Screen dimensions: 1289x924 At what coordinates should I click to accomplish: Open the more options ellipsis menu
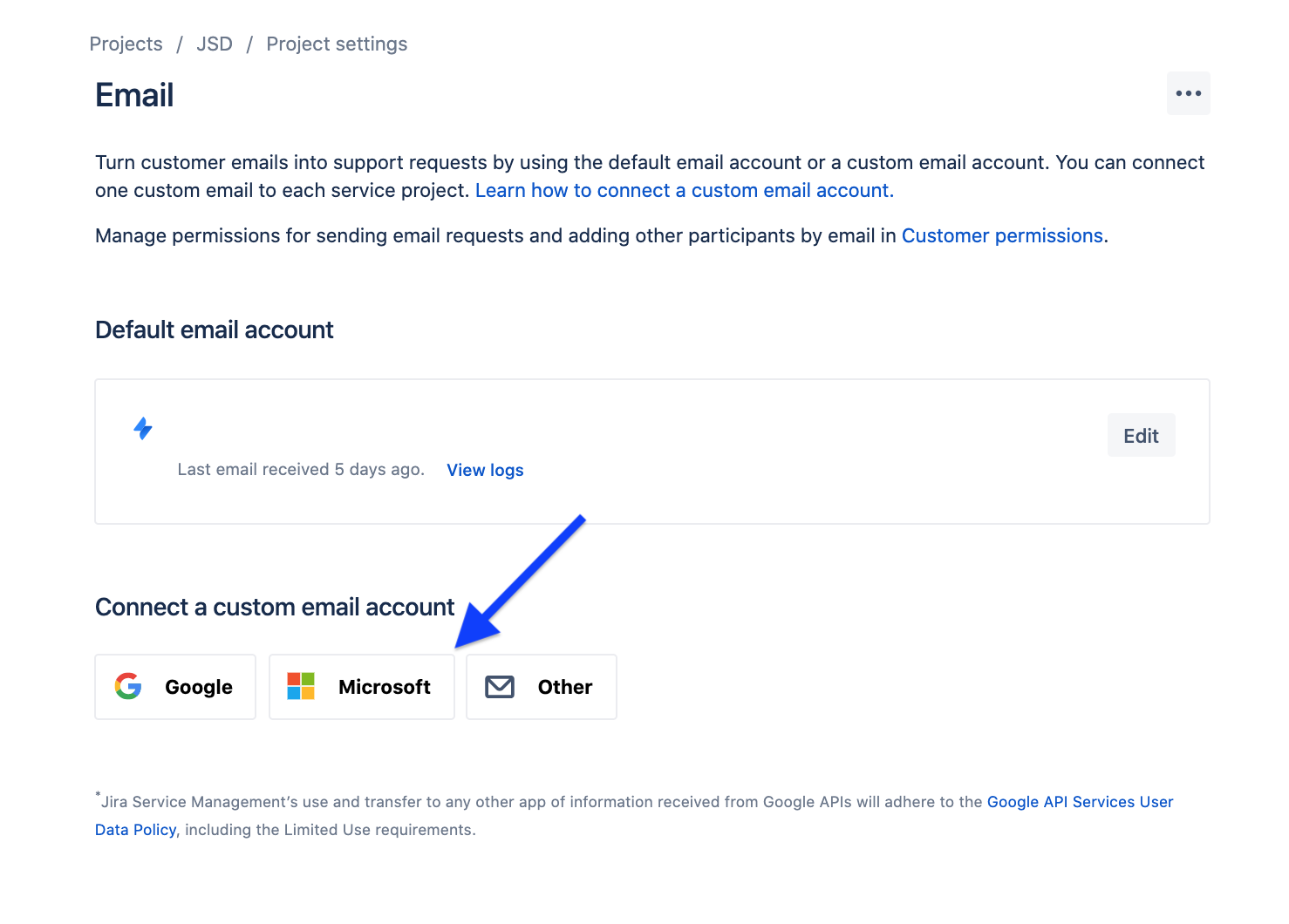(x=1188, y=93)
